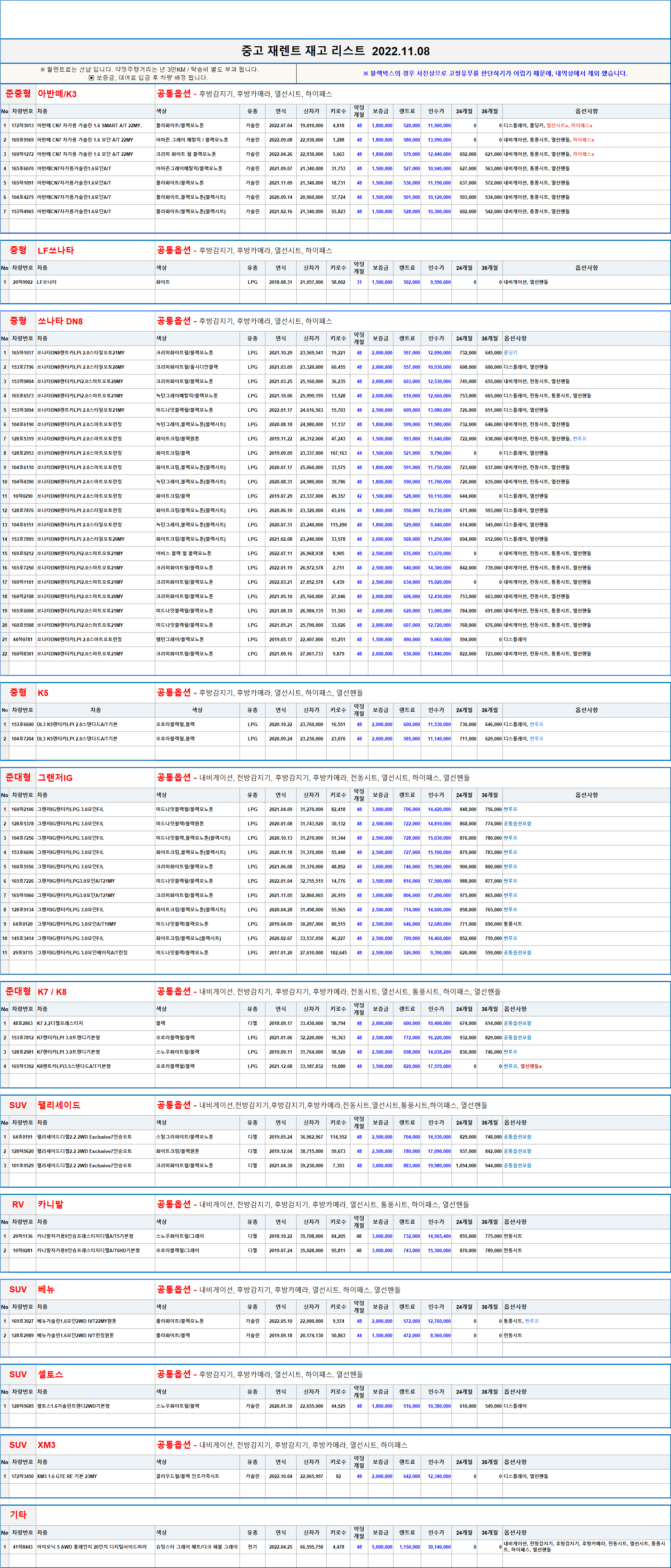
Task: Select plate number '172하3450'
Action: click(x=23, y=1476)
